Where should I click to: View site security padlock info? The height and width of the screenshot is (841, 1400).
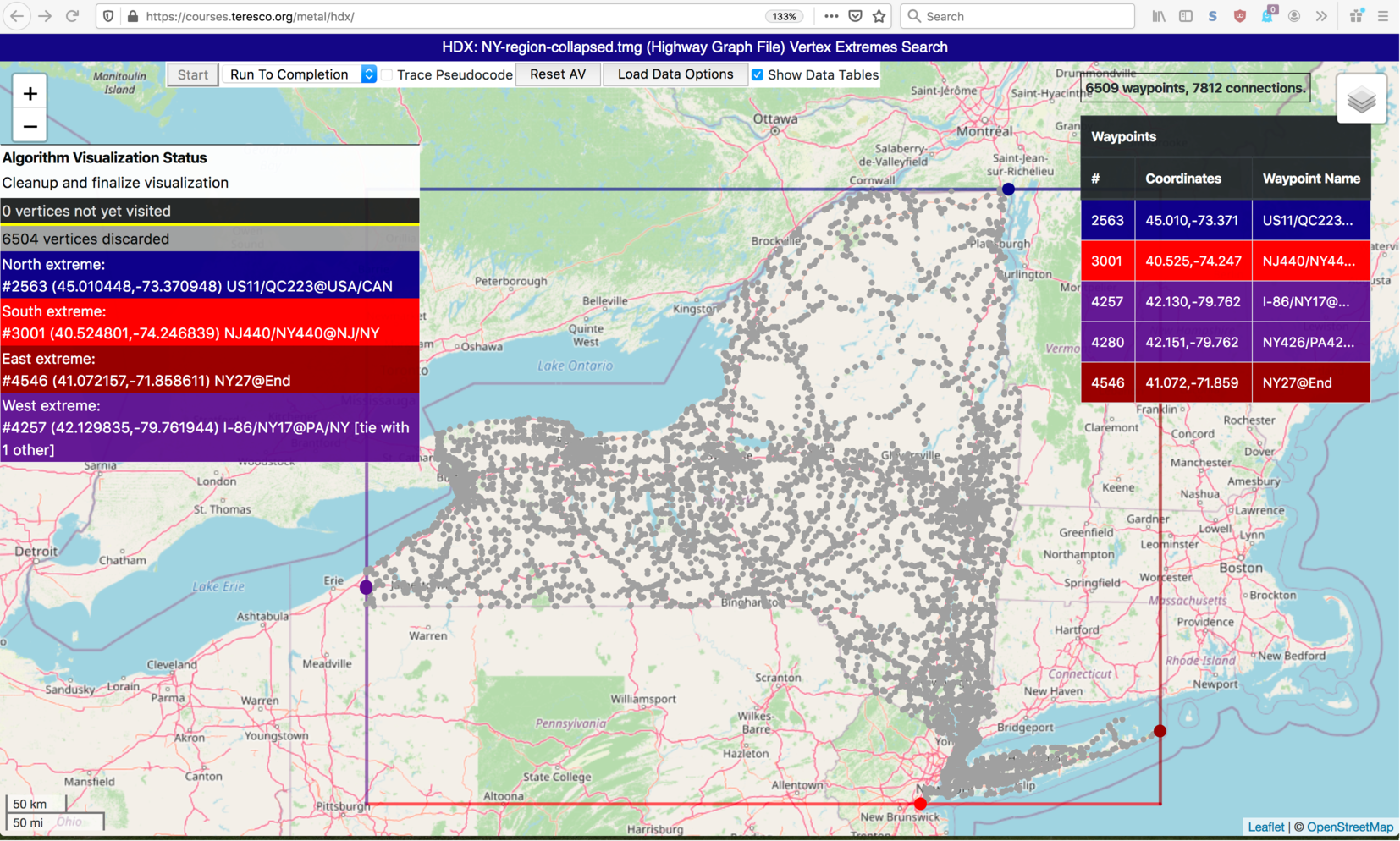(133, 16)
